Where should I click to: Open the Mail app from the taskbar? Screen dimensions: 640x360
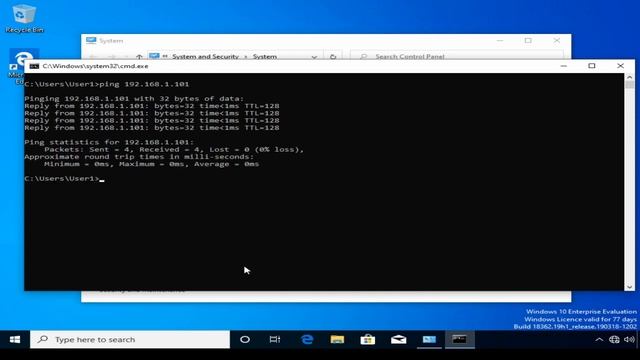click(x=398, y=340)
